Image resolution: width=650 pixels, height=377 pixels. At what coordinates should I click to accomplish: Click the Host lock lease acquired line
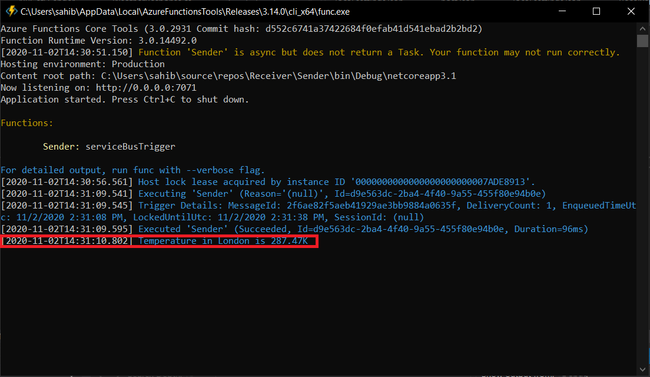268,182
